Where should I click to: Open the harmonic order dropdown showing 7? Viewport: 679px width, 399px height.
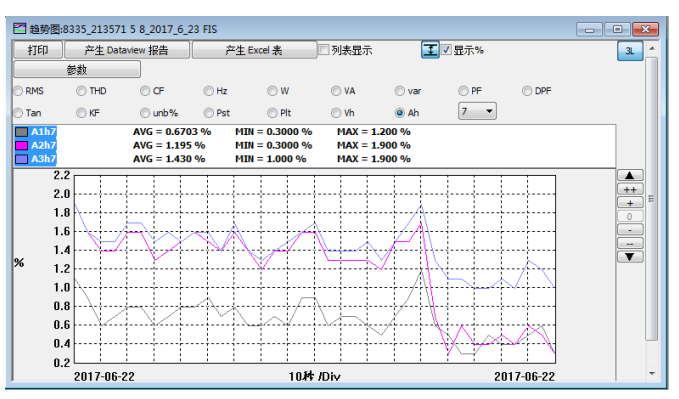(477, 111)
